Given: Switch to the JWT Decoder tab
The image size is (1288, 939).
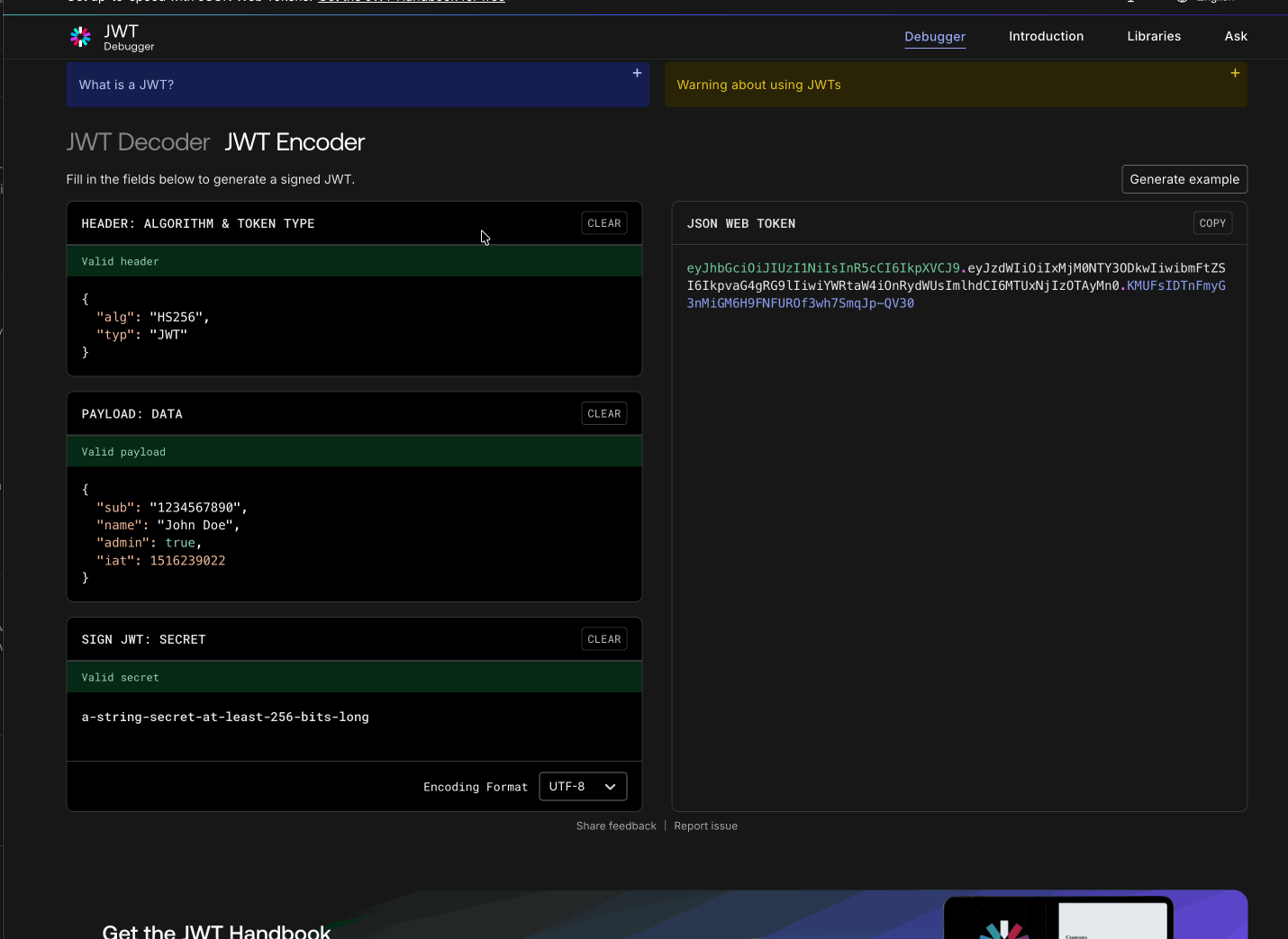Looking at the screenshot, I should pos(138,142).
